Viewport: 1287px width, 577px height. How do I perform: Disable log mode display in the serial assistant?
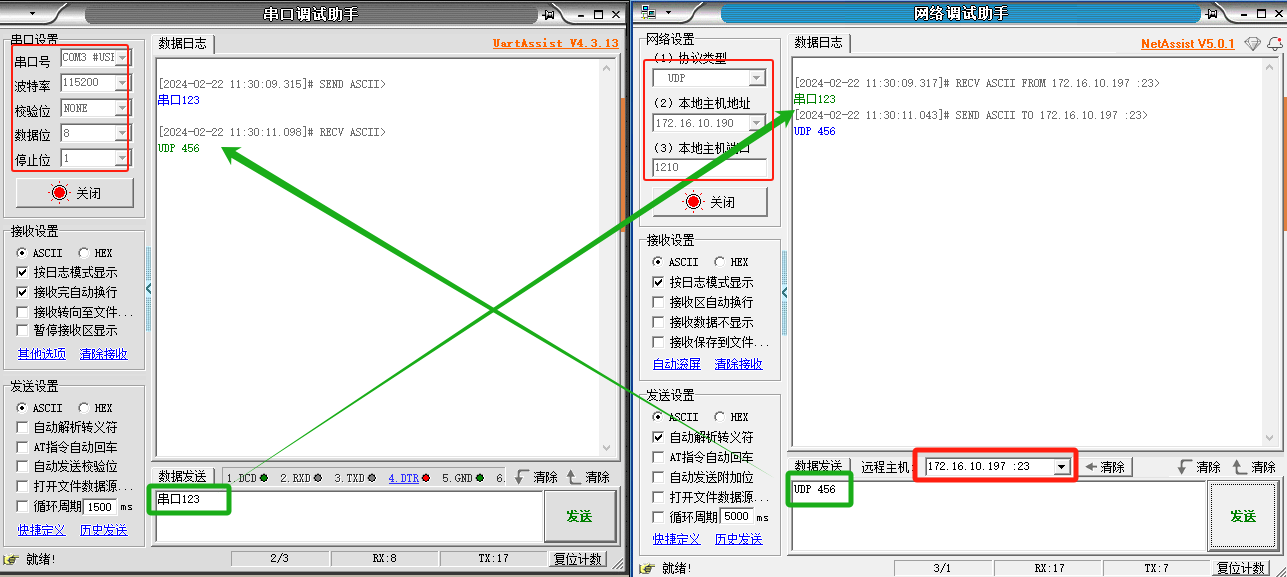click(23, 272)
